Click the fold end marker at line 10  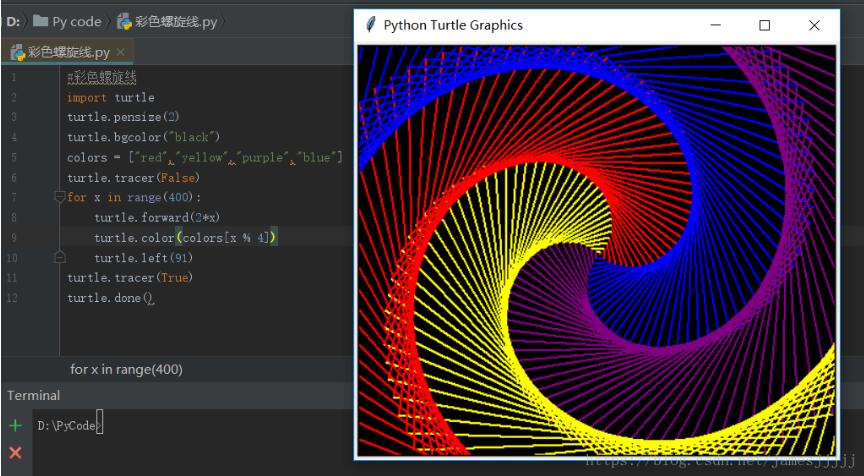[60, 257]
